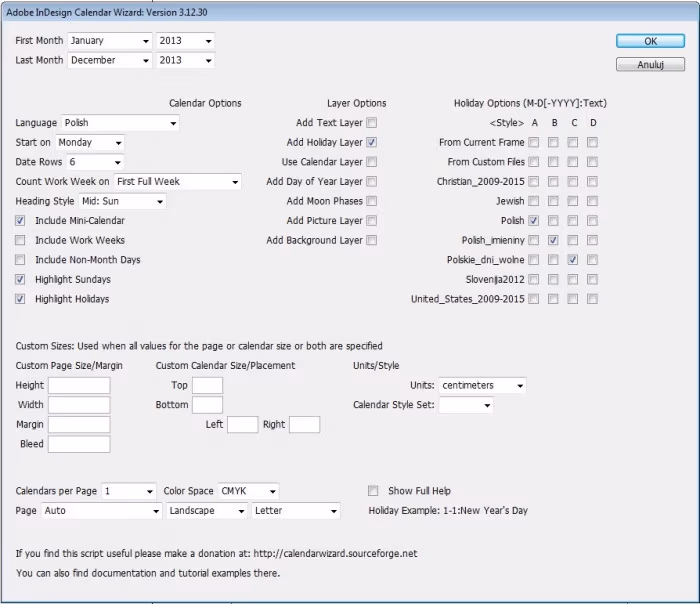Image resolution: width=700 pixels, height=604 pixels.
Task: Enable Add Day of Year Layer
Action: click(x=371, y=182)
